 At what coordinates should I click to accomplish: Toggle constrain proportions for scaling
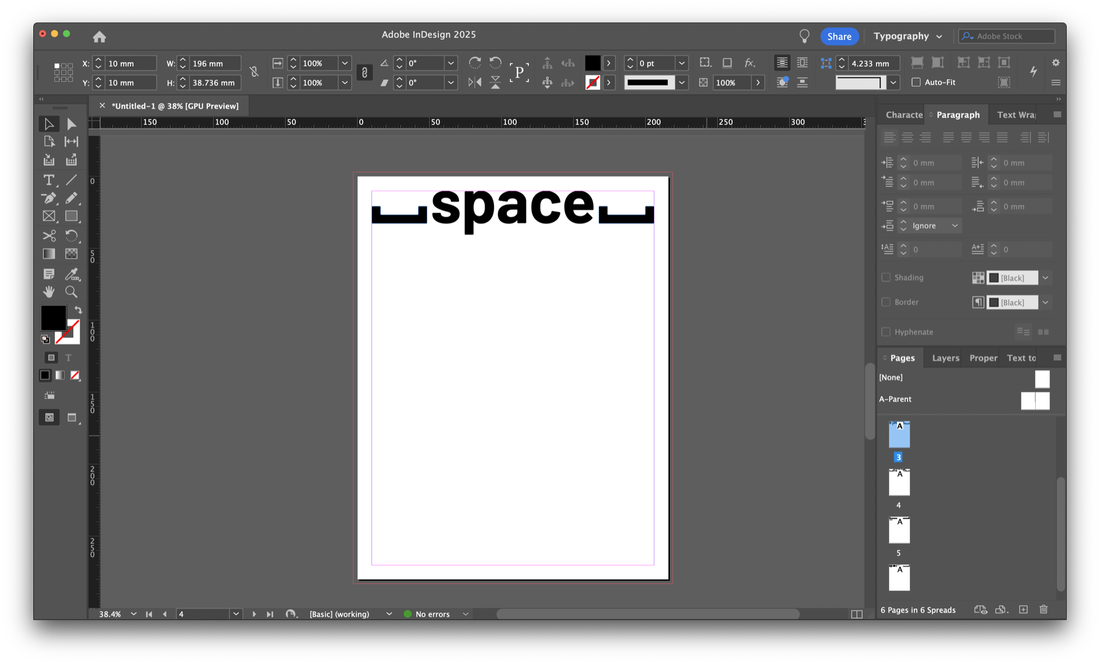[x=364, y=72]
